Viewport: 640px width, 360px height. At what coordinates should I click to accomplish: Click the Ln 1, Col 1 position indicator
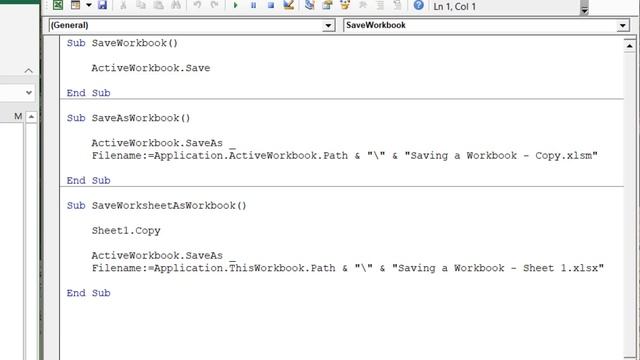[x=454, y=7]
